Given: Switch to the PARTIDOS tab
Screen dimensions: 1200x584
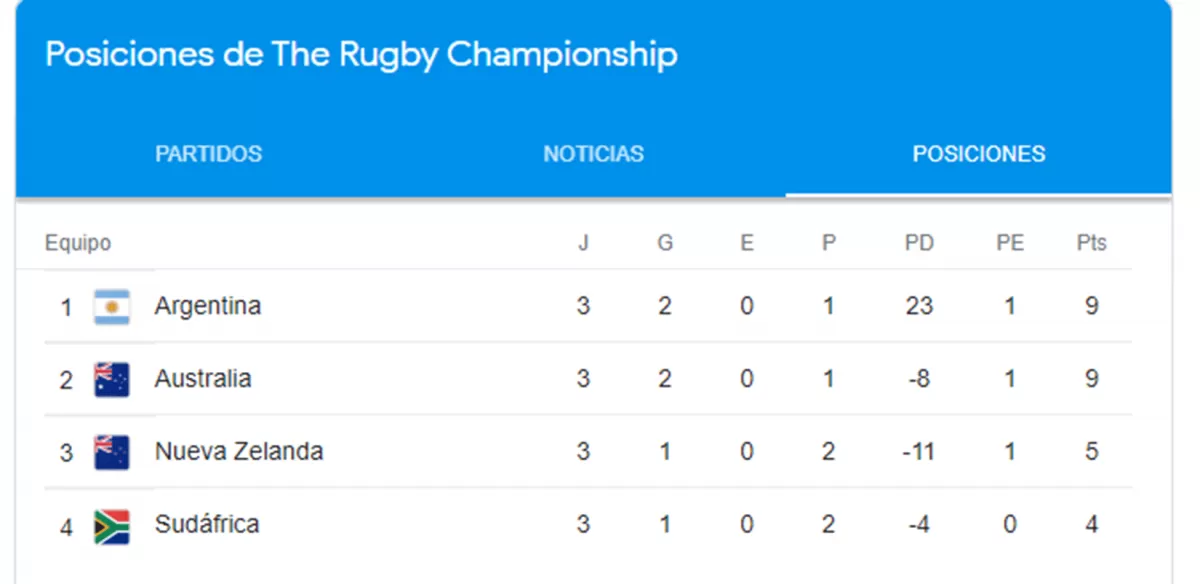Looking at the screenshot, I should click(x=207, y=153).
